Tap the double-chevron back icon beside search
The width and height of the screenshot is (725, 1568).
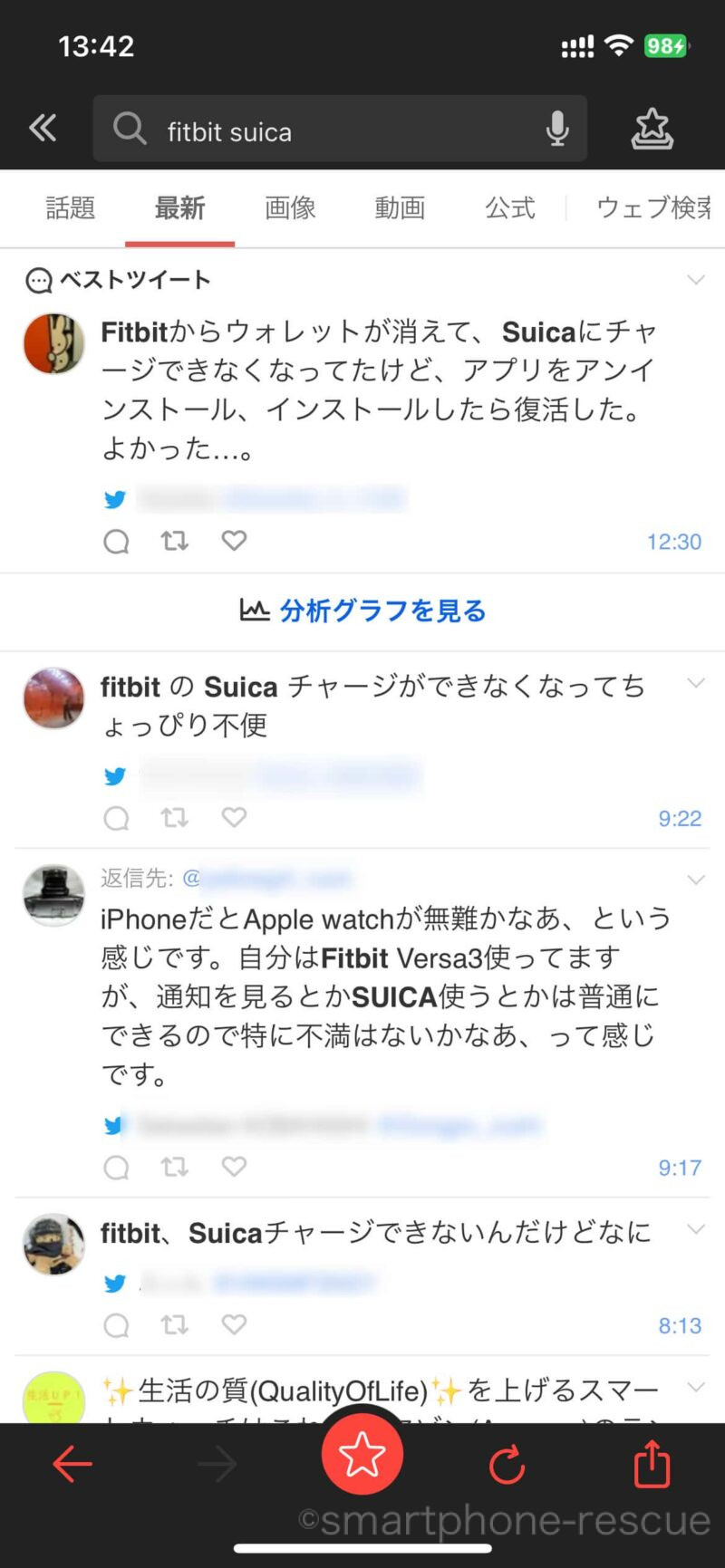point(43,129)
